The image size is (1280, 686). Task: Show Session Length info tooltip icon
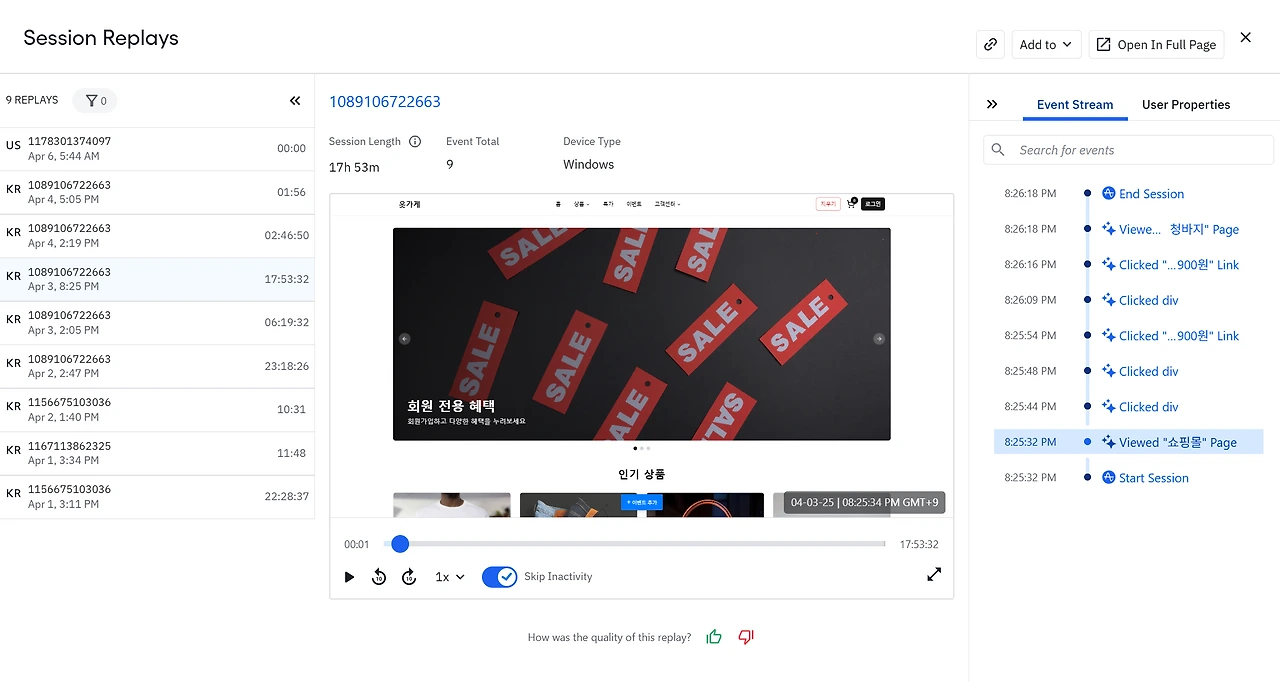[415, 142]
